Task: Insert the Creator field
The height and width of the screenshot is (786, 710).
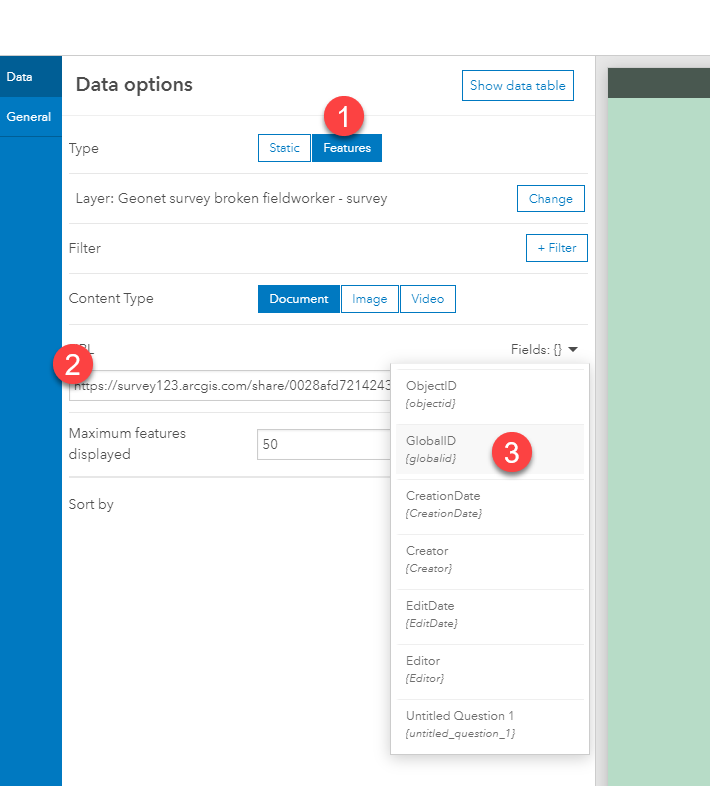Action: 490,559
